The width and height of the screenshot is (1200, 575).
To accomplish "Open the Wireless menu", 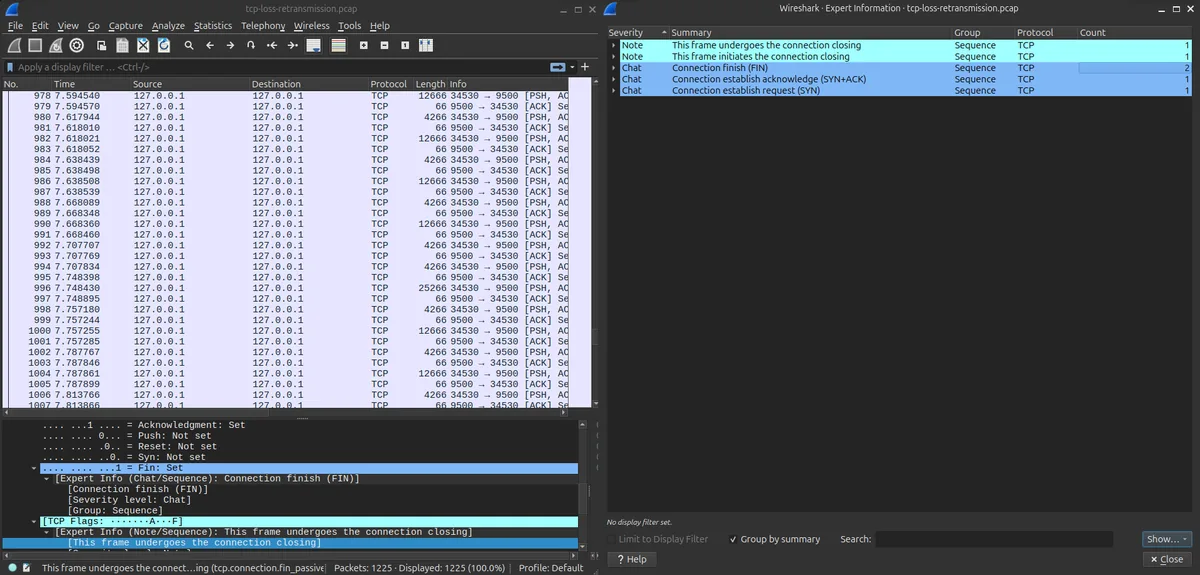I will point(312,25).
